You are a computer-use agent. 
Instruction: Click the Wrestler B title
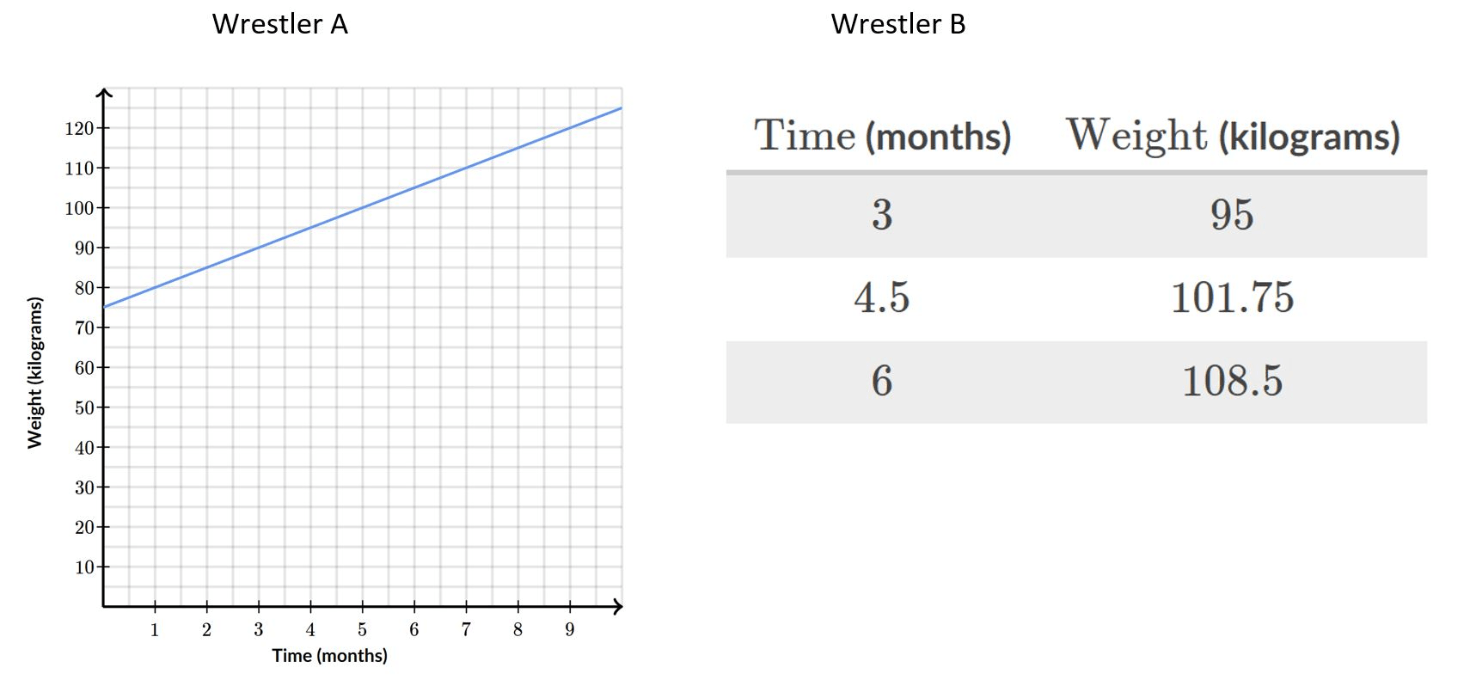[898, 24]
